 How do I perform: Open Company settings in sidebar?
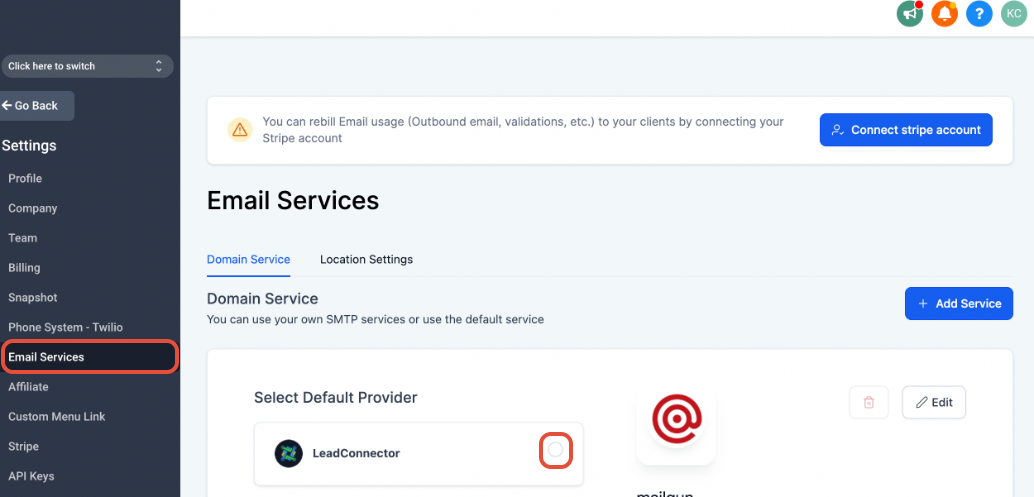tap(32, 208)
